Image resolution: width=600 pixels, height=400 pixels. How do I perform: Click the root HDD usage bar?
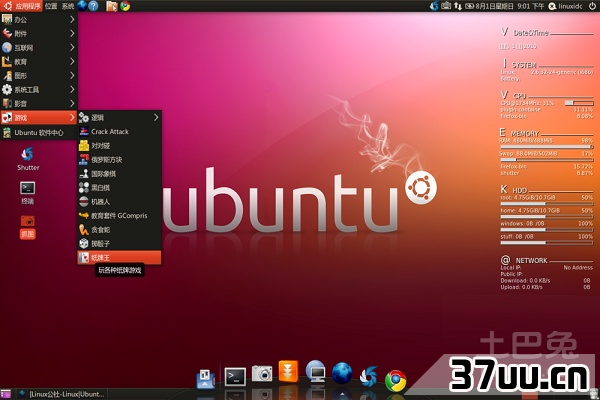[x=546, y=204]
